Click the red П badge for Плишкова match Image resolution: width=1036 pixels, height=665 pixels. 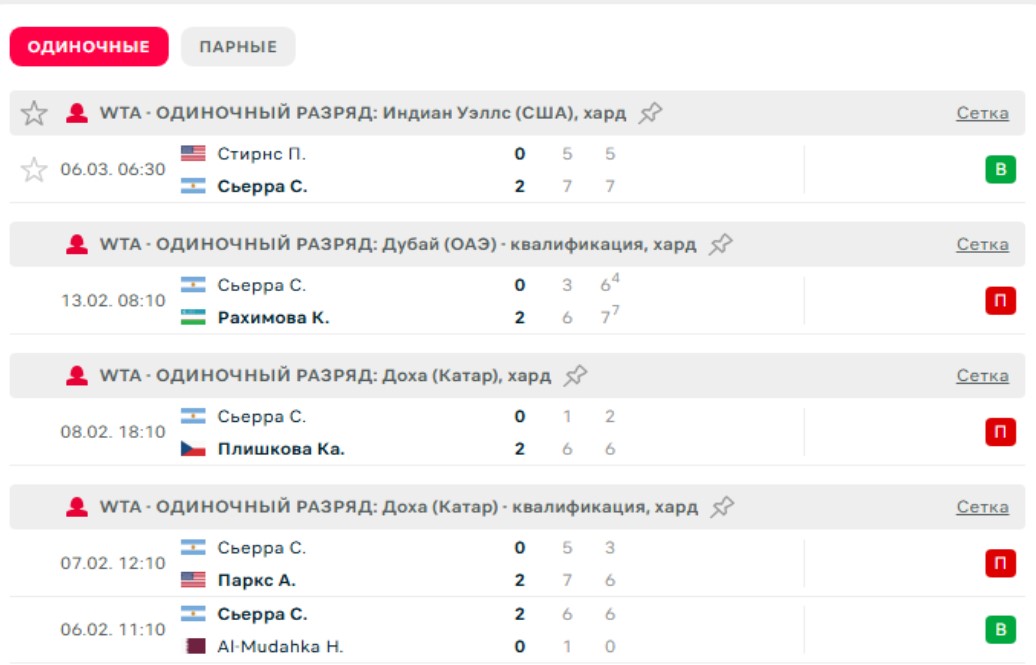click(1000, 432)
